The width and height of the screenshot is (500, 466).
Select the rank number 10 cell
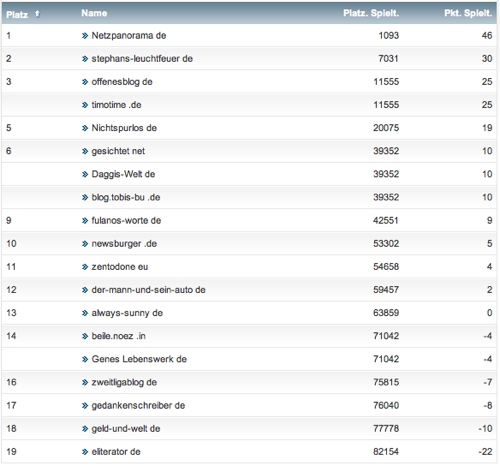click(x=11, y=244)
